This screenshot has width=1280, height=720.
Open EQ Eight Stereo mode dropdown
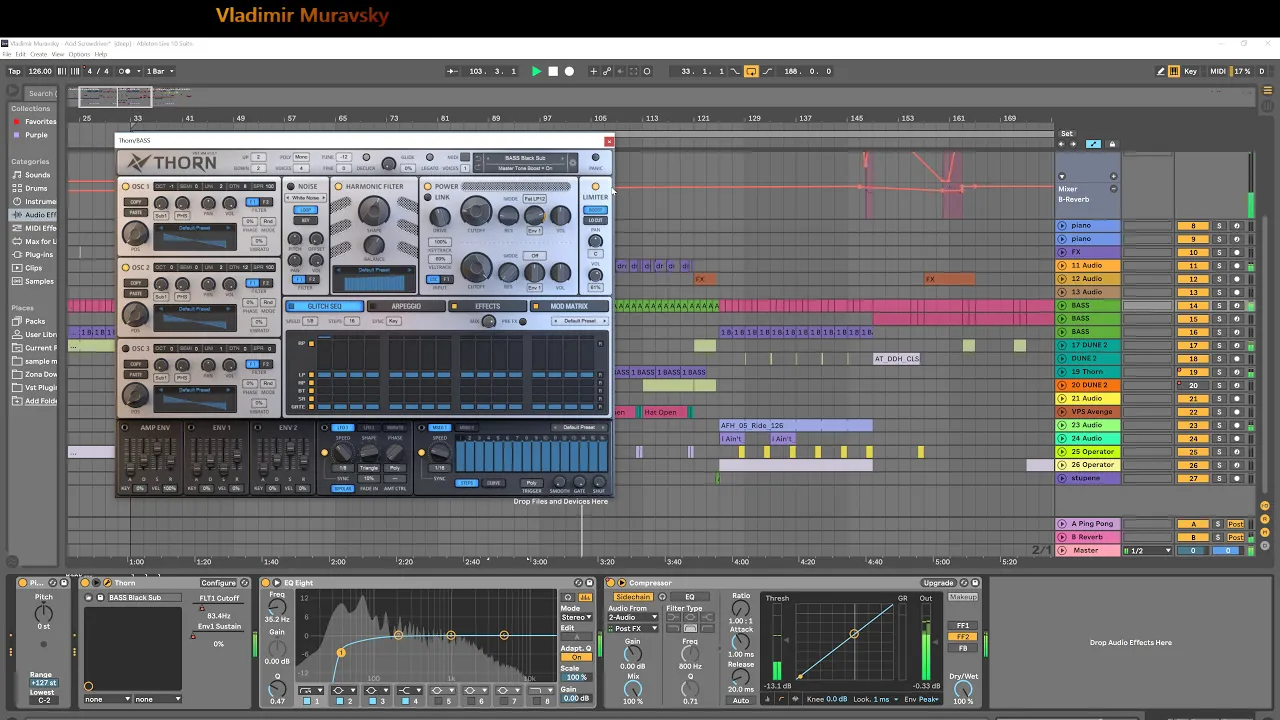point(576,618)
